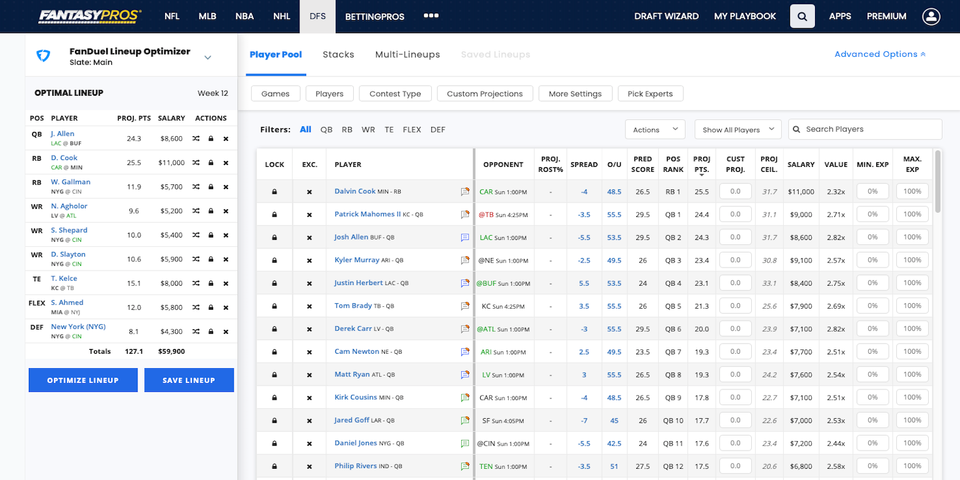This screenshot has height=480, width=960.
Task: Shuffle T. Kelce lineup slot
Action: pos(196,283)
